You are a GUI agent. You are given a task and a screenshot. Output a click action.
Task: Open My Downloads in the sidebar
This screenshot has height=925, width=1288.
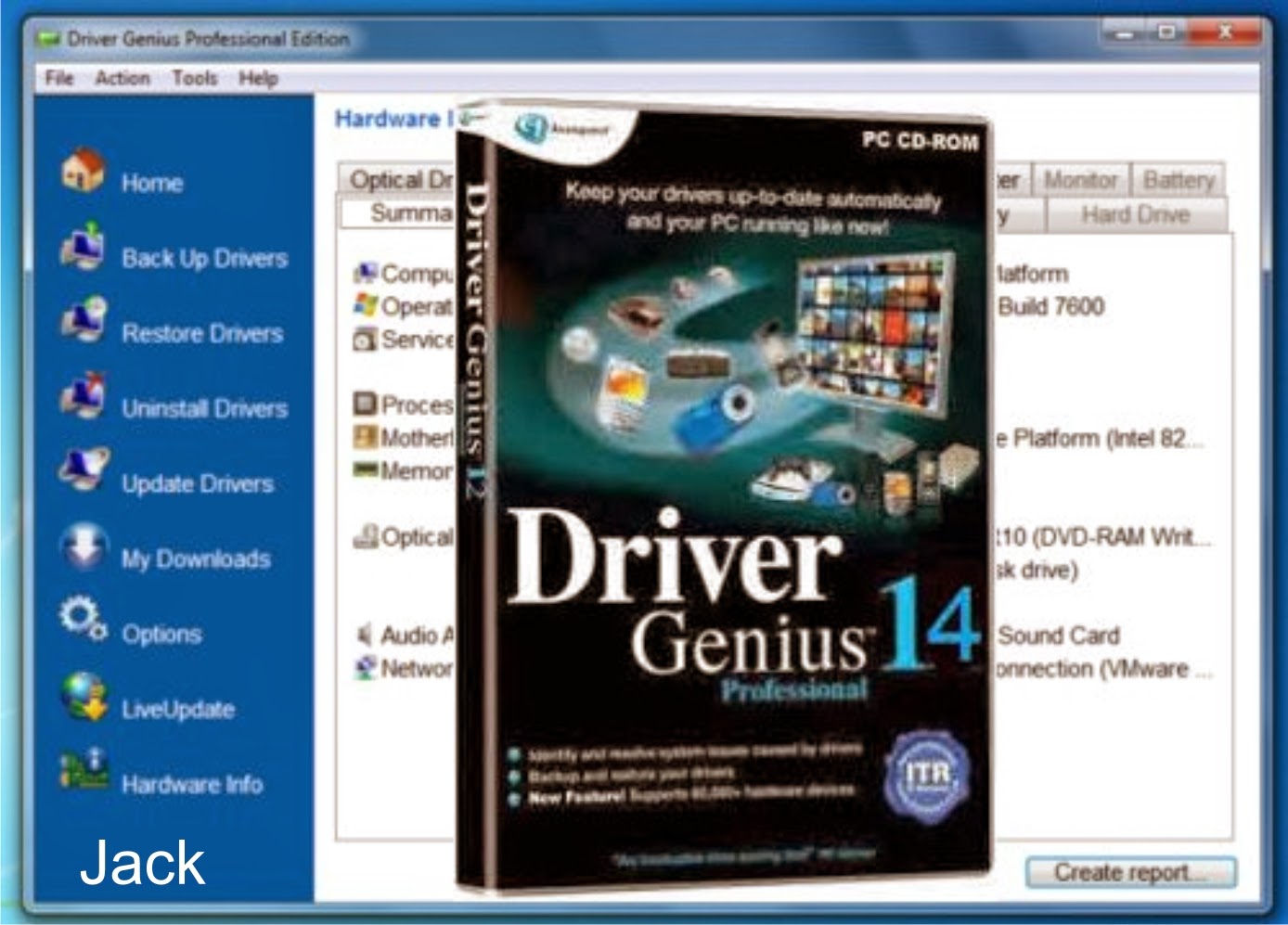tap(196, 559)
